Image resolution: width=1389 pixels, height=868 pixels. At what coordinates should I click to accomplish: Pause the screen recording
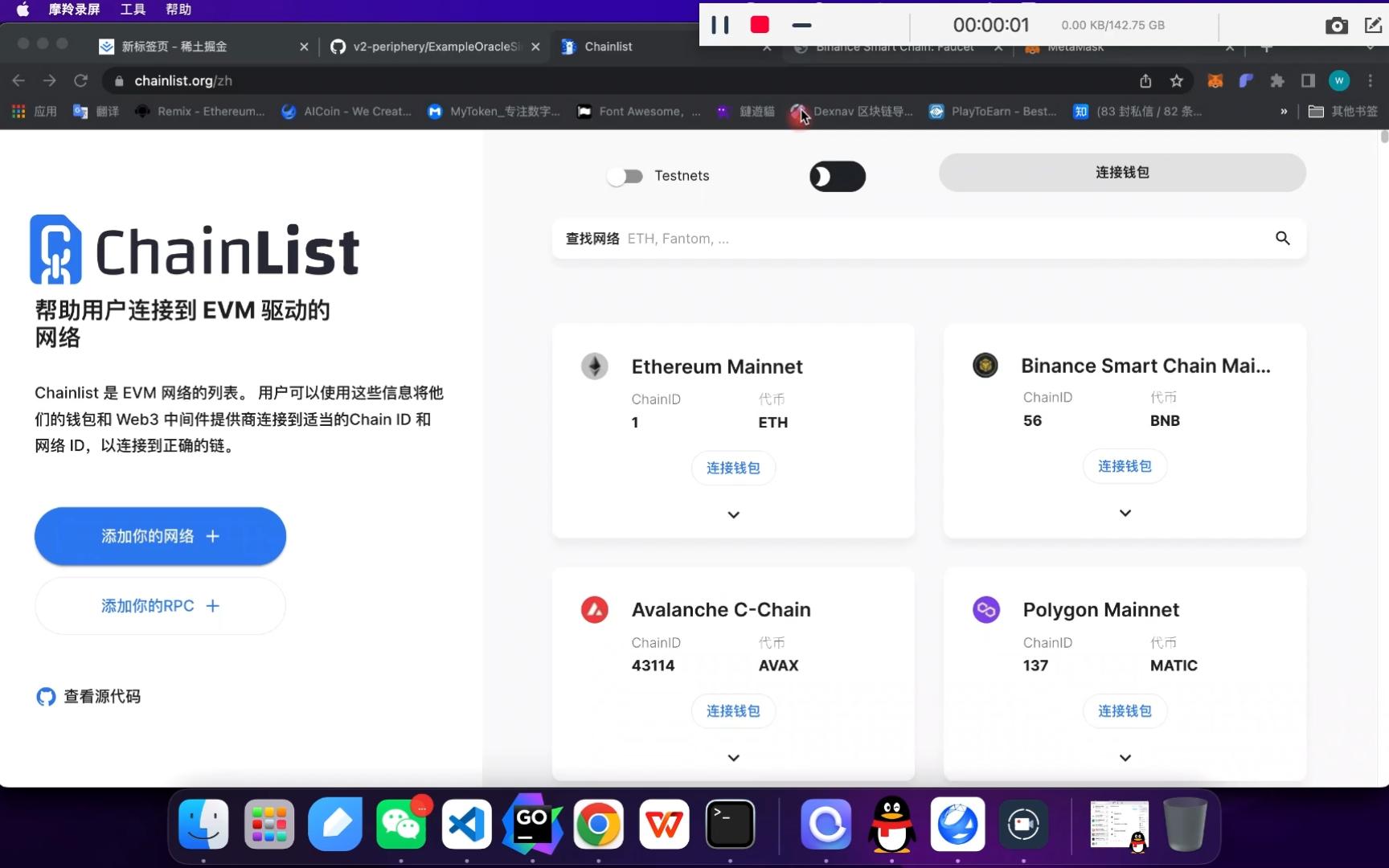coord(720,25)
